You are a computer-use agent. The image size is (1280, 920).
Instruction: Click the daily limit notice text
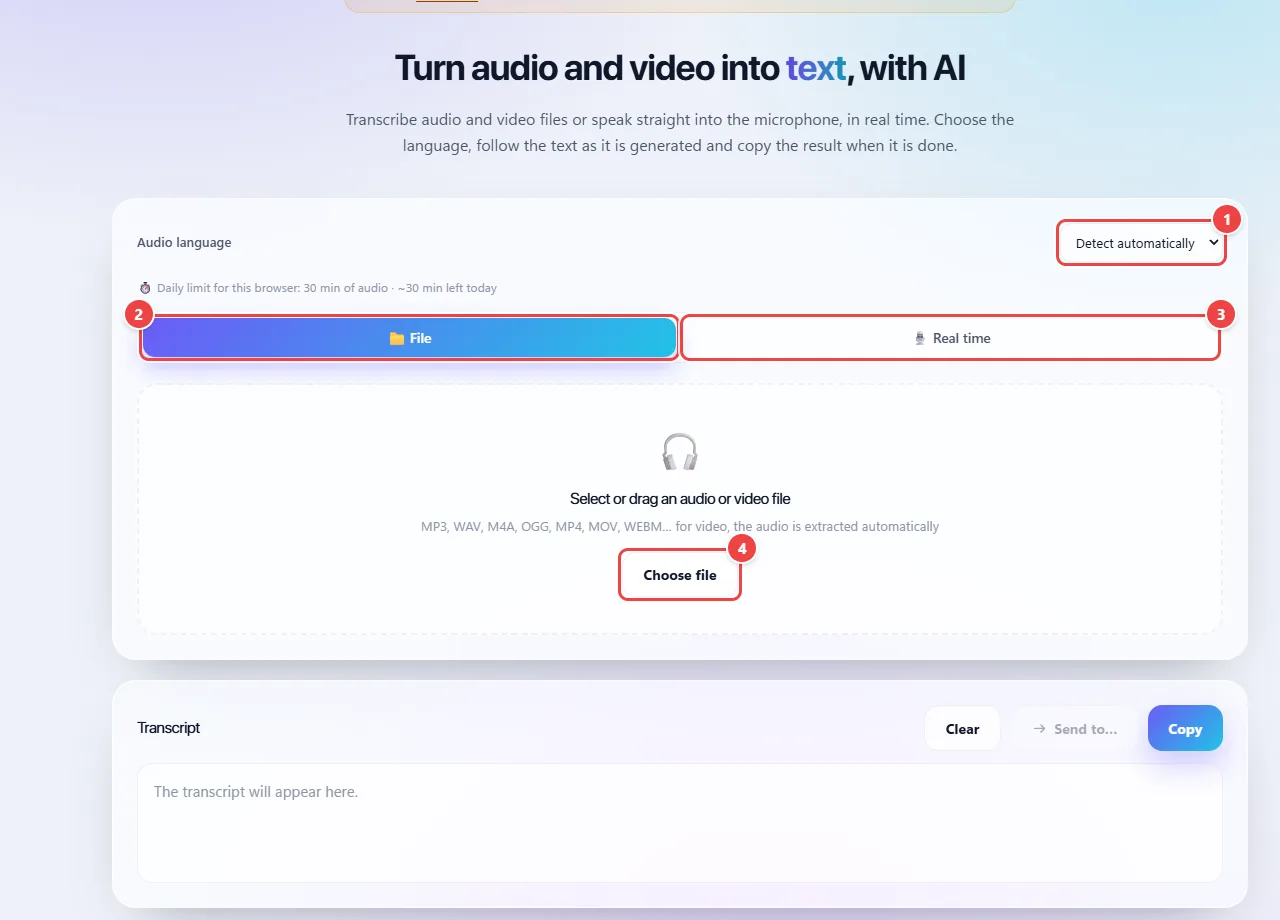[x=327, y=288]
